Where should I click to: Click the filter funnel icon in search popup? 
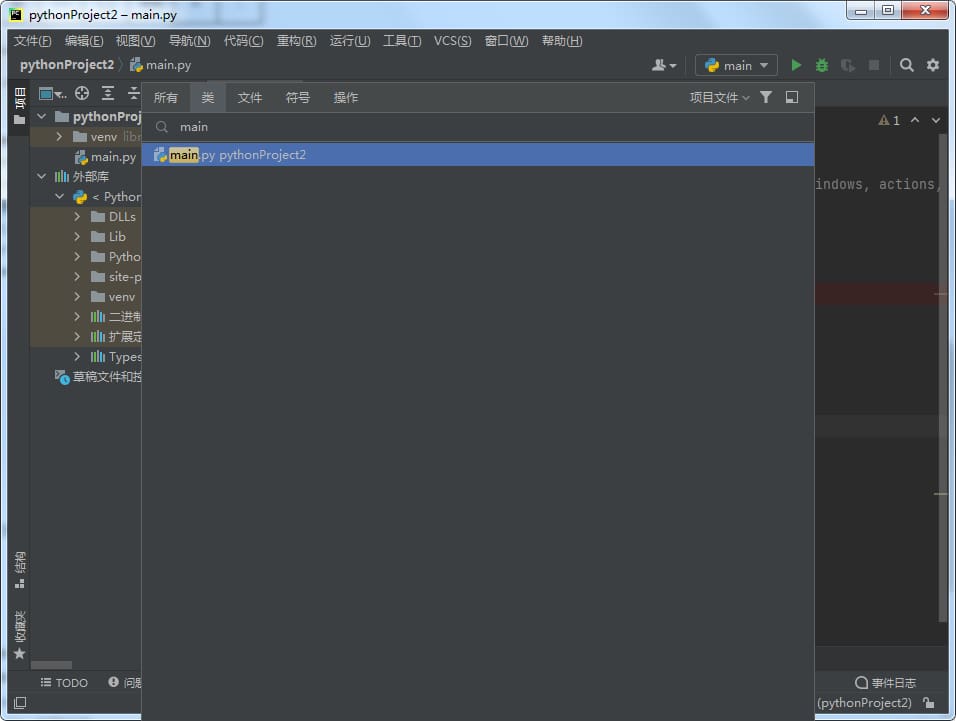(766, 97)
